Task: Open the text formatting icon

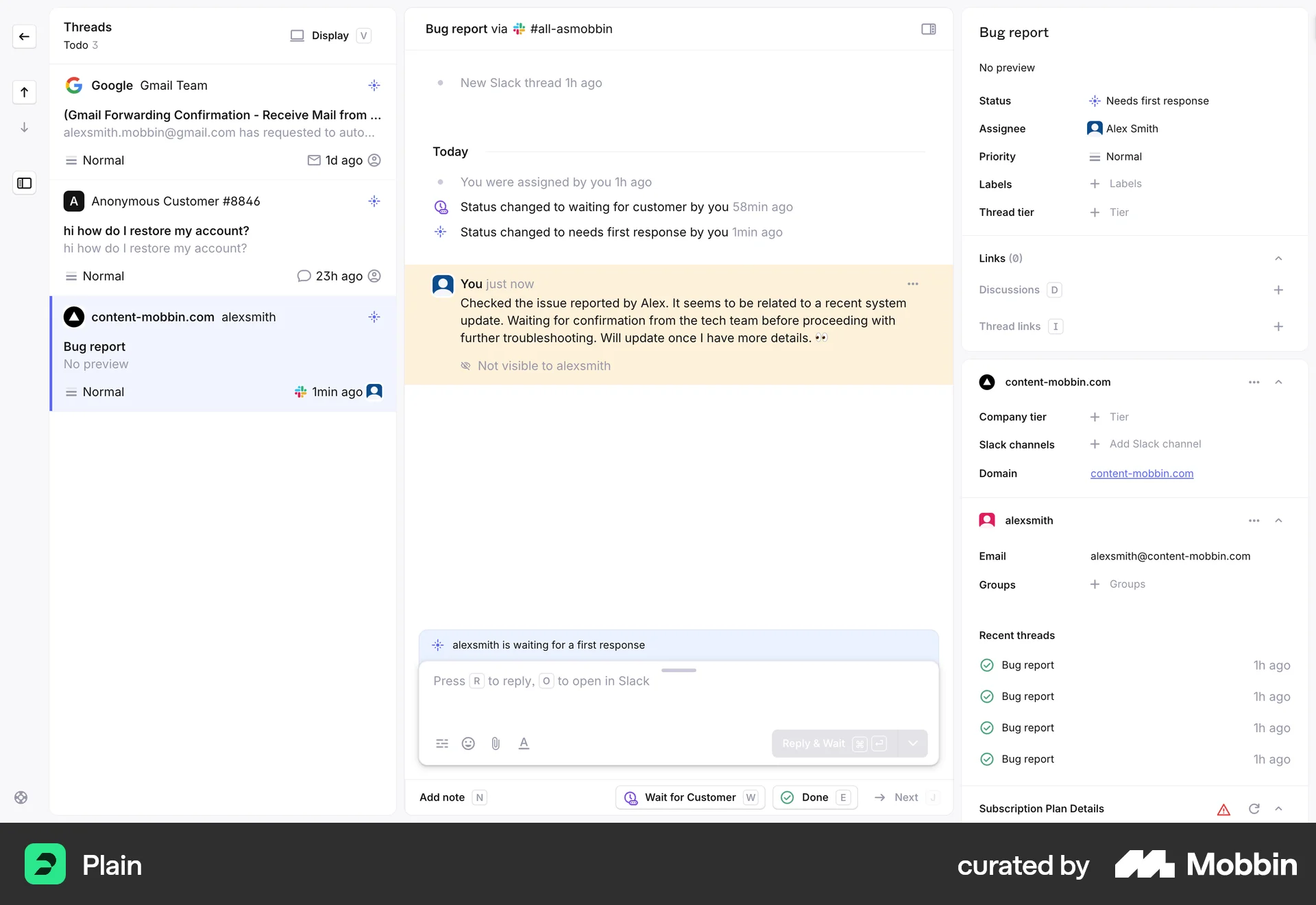Action: [524, 743]
